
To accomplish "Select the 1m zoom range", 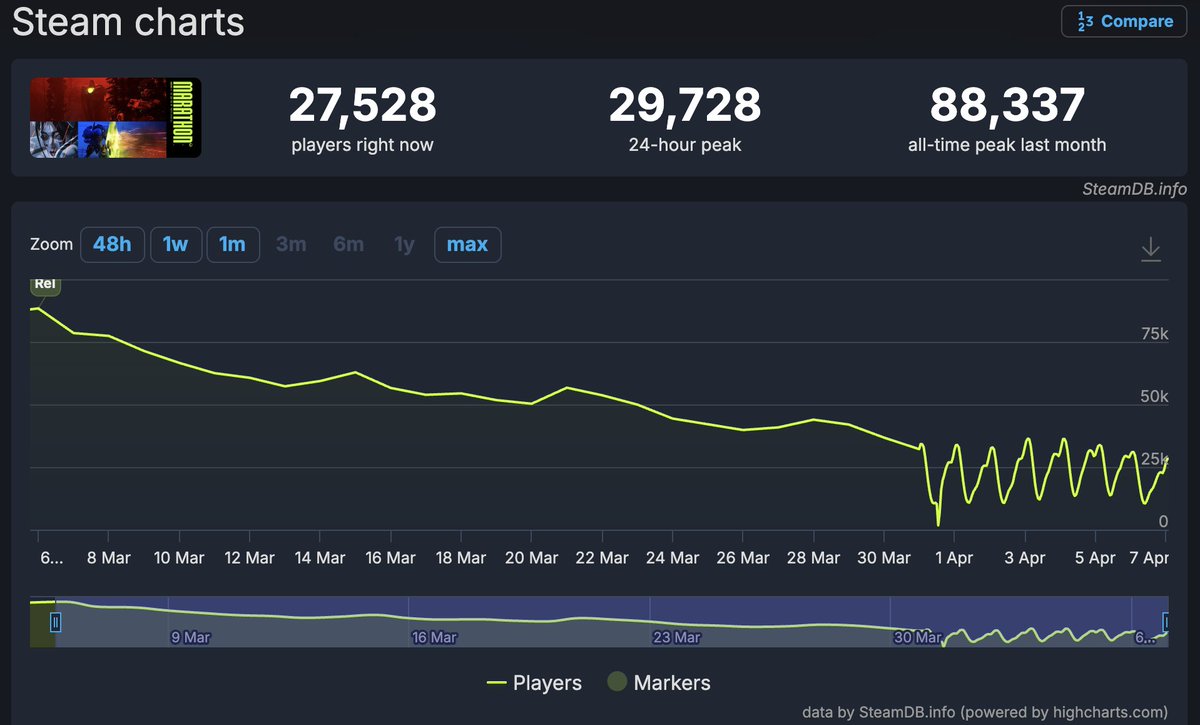I will tap(233, 244).
